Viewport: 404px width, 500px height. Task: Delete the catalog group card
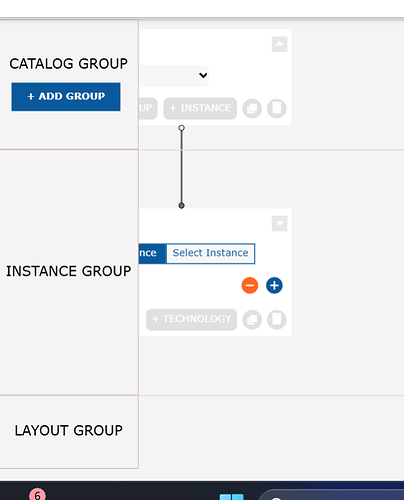tap(277, 108)
